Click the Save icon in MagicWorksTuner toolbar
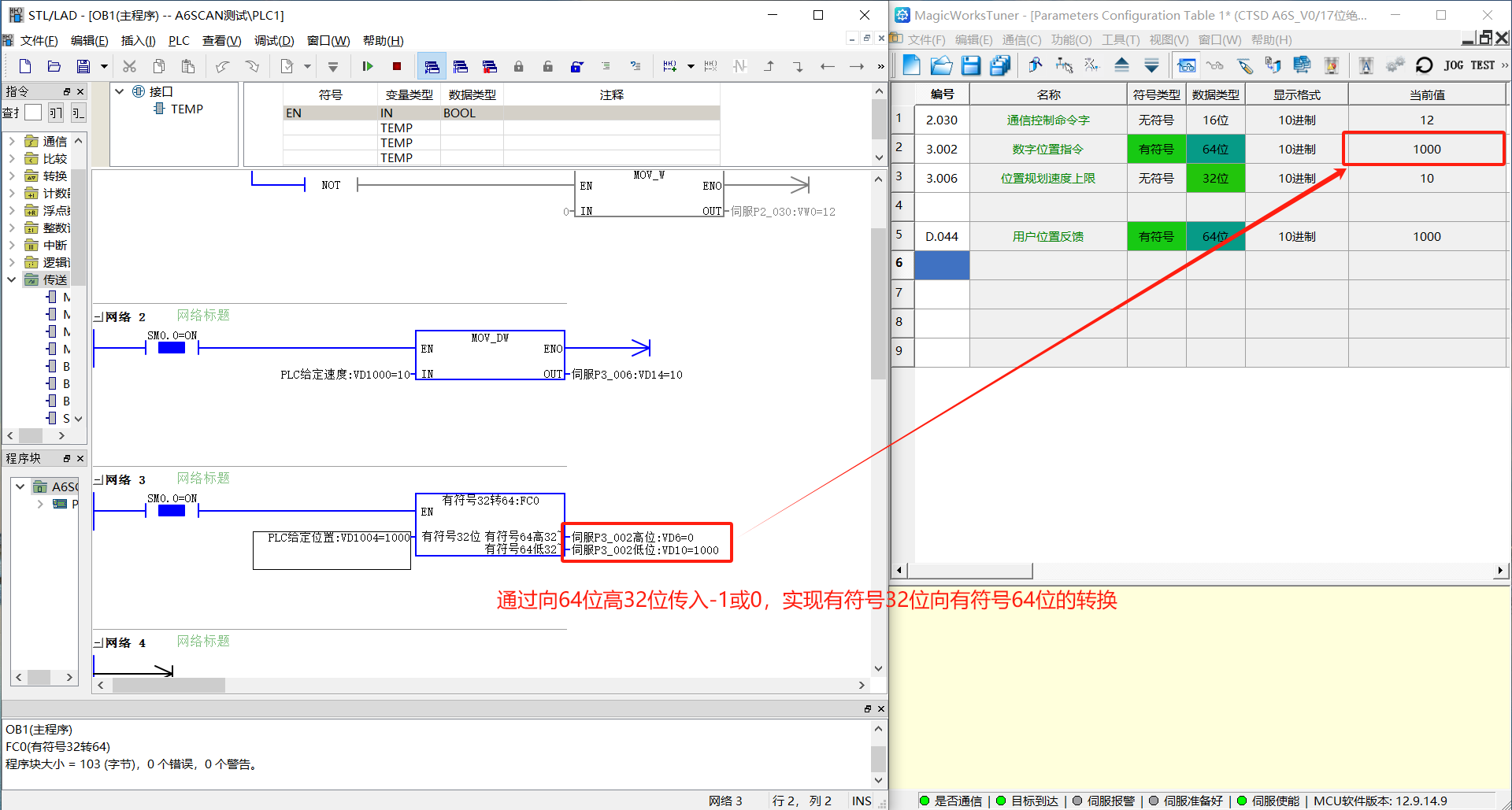 pyautogui.click(x=971, y=65)
